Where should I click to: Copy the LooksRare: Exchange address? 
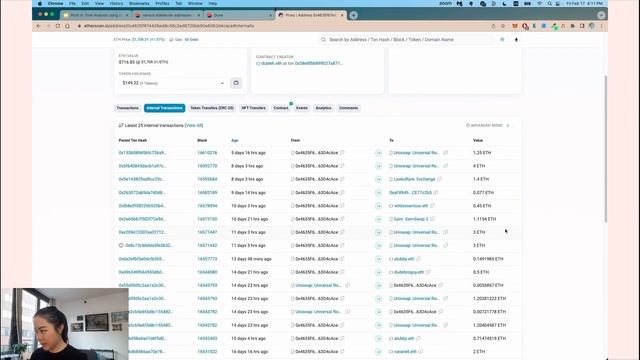coord(439,179)
